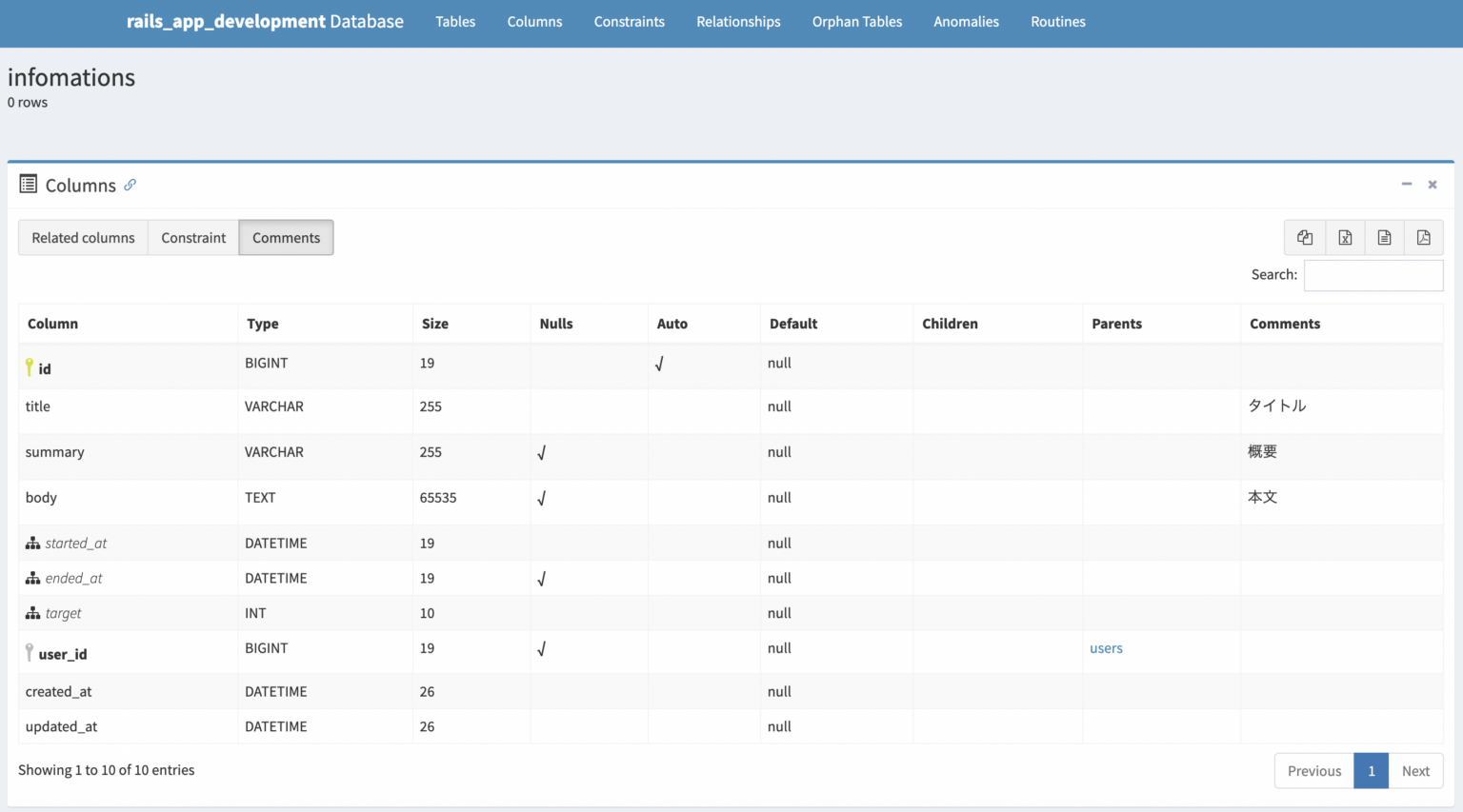Open the Orphan Tables page

tap(856, 21)
